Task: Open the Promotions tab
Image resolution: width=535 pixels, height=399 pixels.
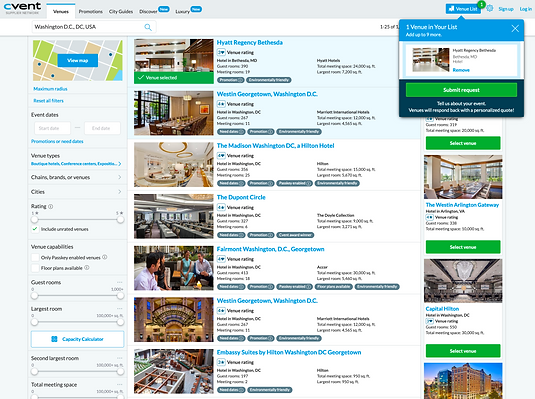Action: coord(90,11)
